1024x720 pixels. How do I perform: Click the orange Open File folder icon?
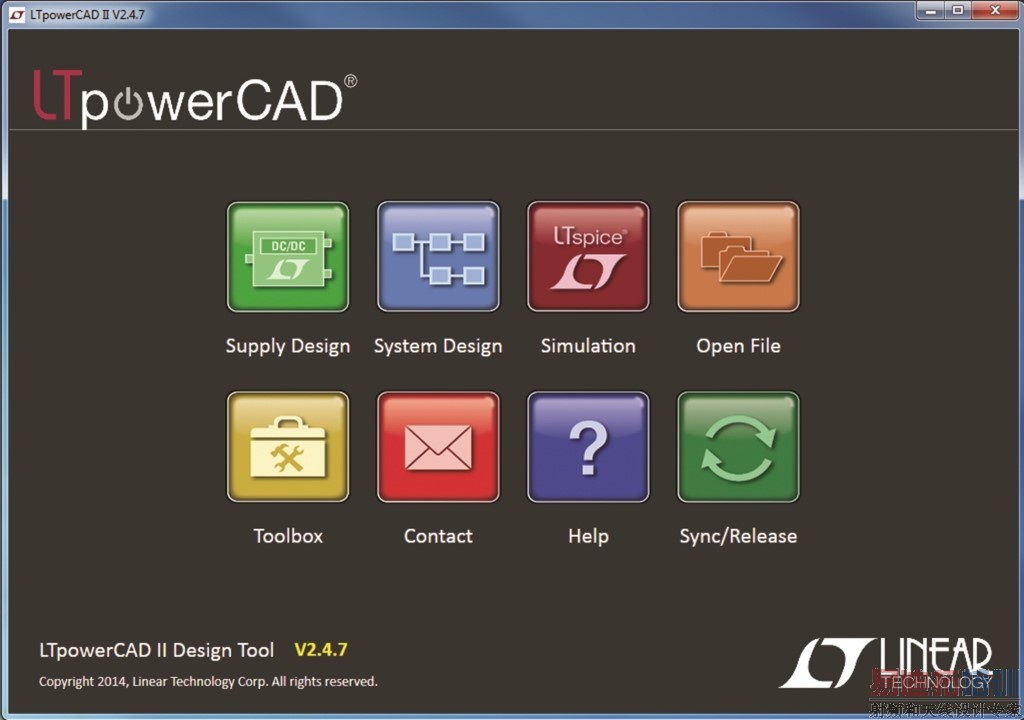tap(739, 257)
